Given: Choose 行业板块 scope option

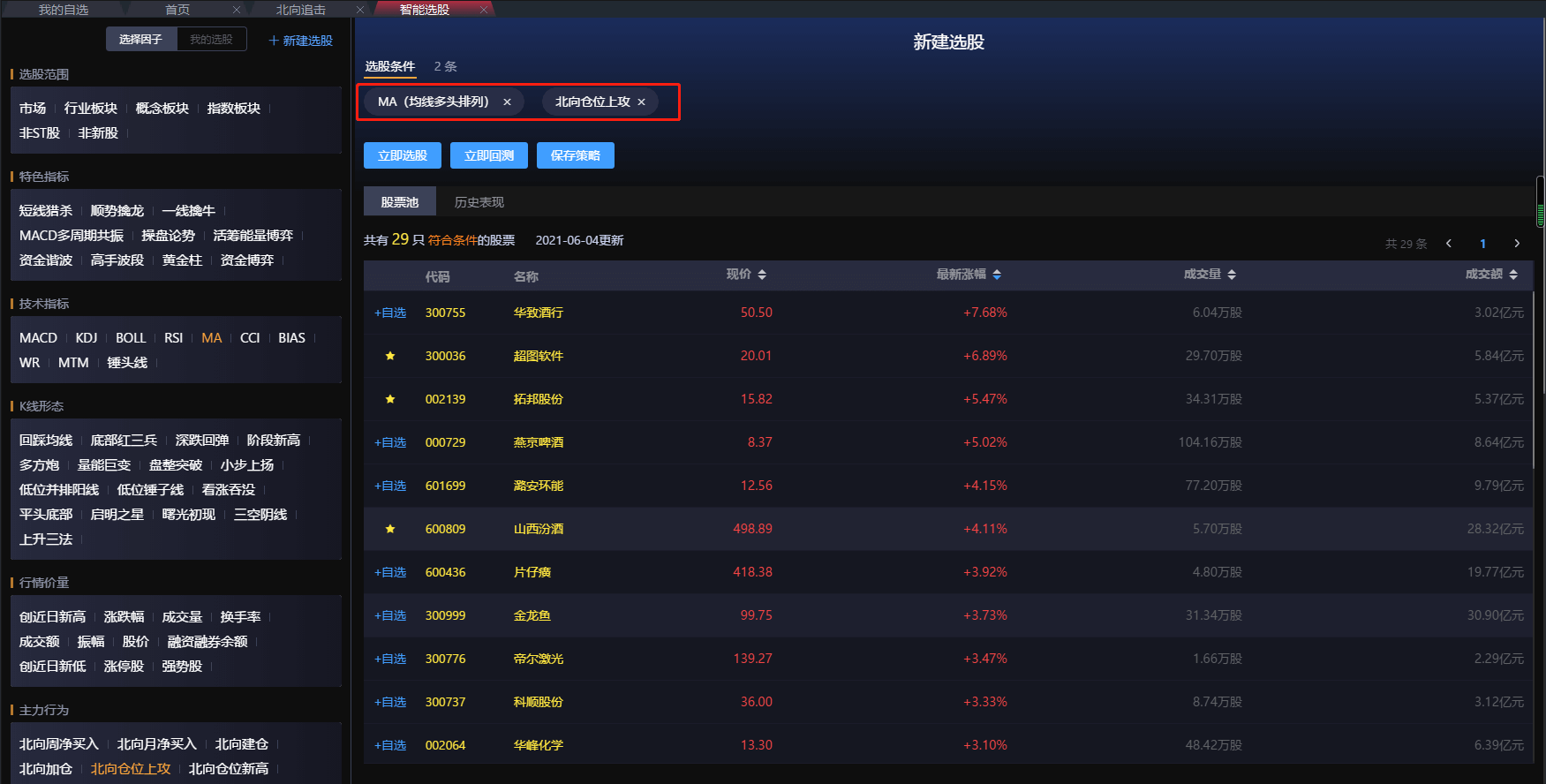Looking at the screenshot, I should point(91,109).
